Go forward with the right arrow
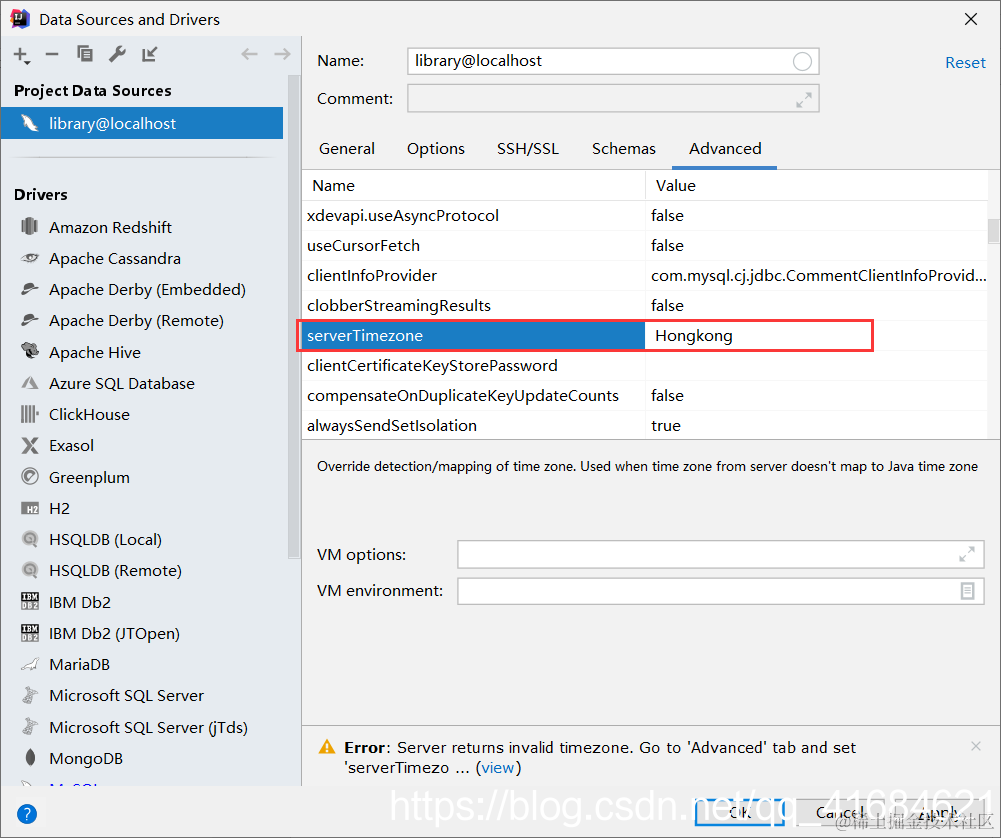This screenshot has width=1001, height=838. pos(282,54)
